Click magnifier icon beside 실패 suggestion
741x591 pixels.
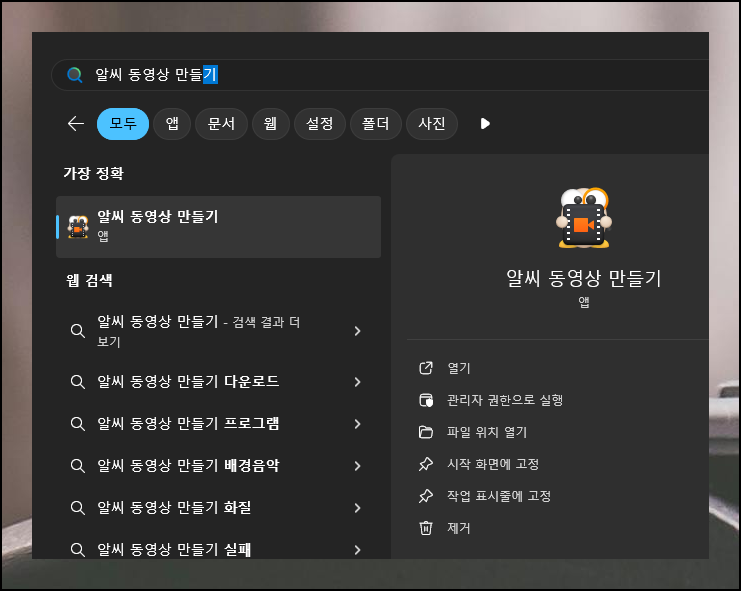78,549
